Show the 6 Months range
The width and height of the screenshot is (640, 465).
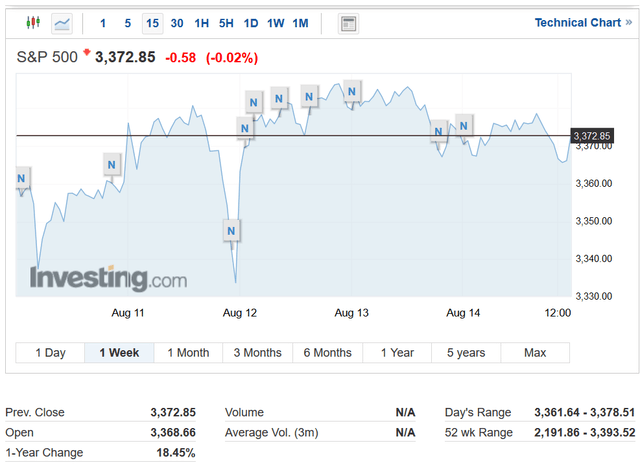coord(327,353)
